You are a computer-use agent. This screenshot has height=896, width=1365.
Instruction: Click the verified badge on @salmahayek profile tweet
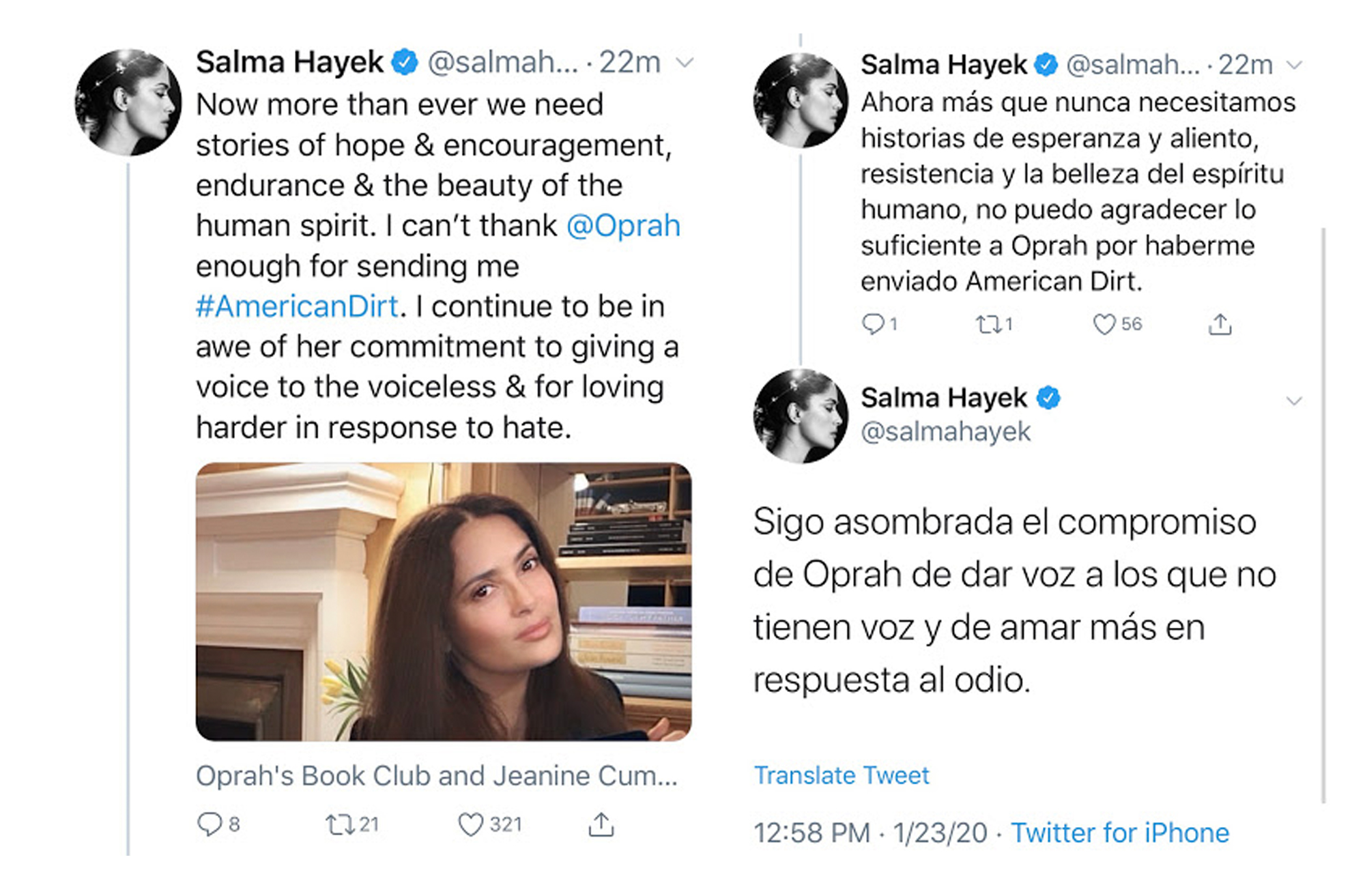(x=1049, y=398)
